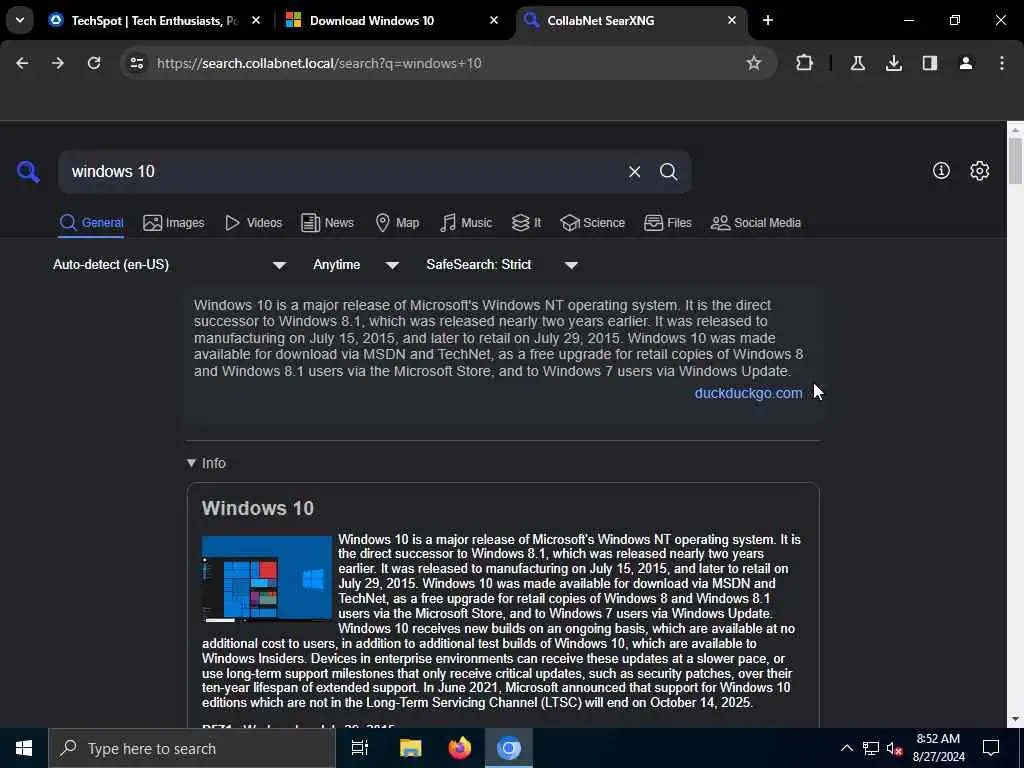Open the Extensions puzzle icon
The height and width of the screenshot is (768, 1024).
tap(805, 63)
